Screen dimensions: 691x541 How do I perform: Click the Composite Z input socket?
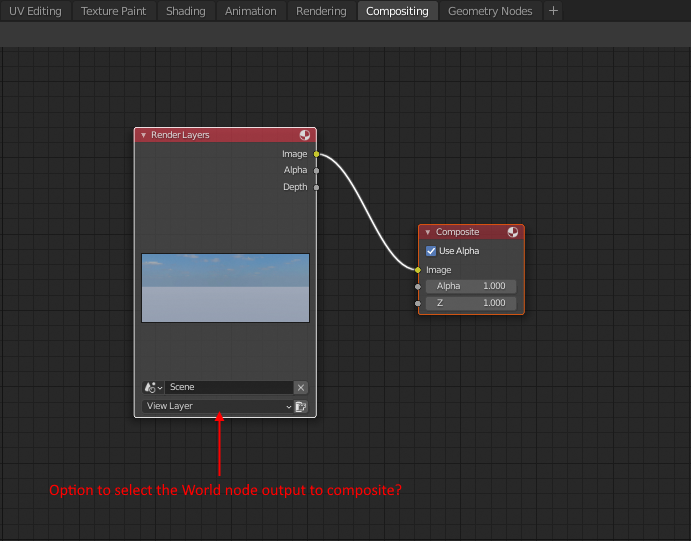[x=418, y=304]
